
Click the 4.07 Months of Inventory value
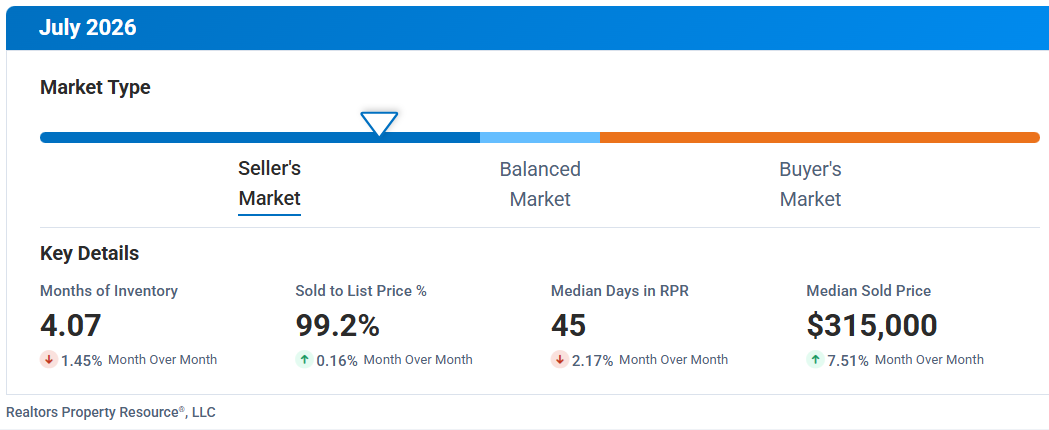70,326
